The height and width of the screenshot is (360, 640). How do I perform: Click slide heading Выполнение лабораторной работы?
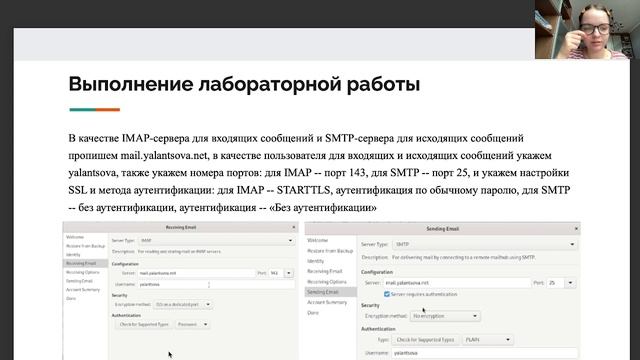[244, 84]
